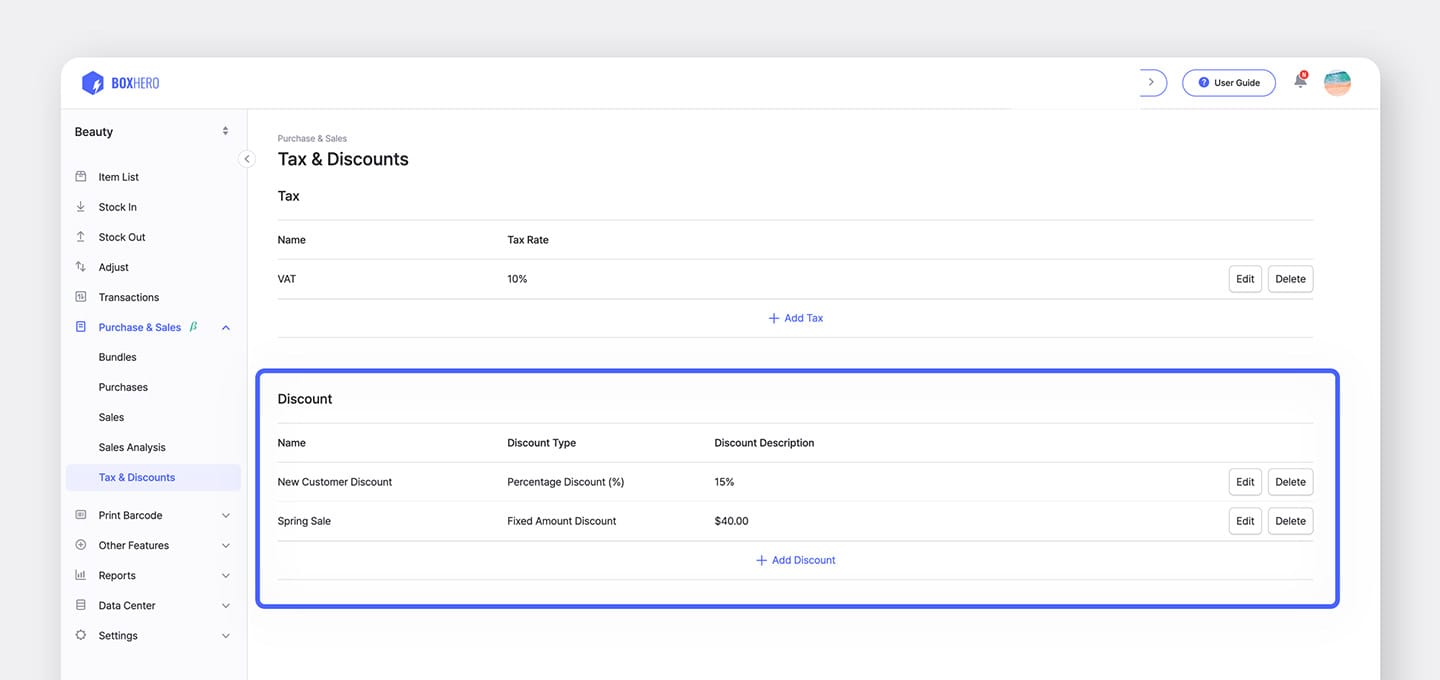Open notifications bell icon

coord(1300,81)
